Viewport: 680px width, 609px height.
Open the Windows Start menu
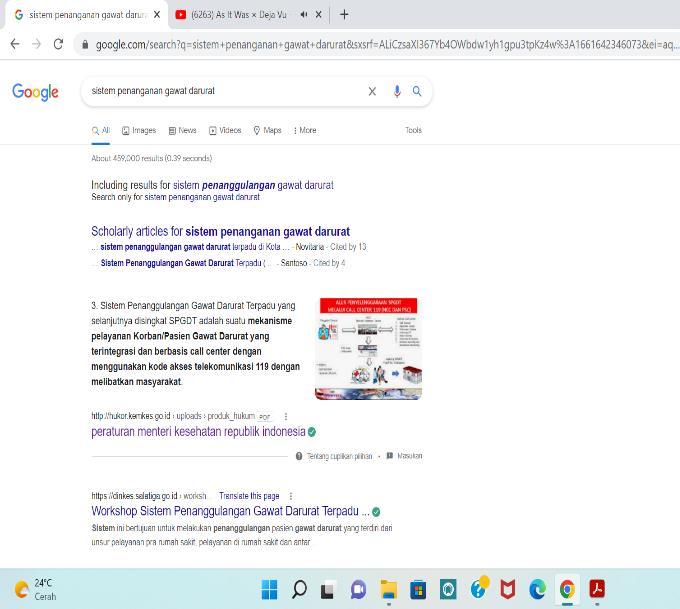pos(269,589)
